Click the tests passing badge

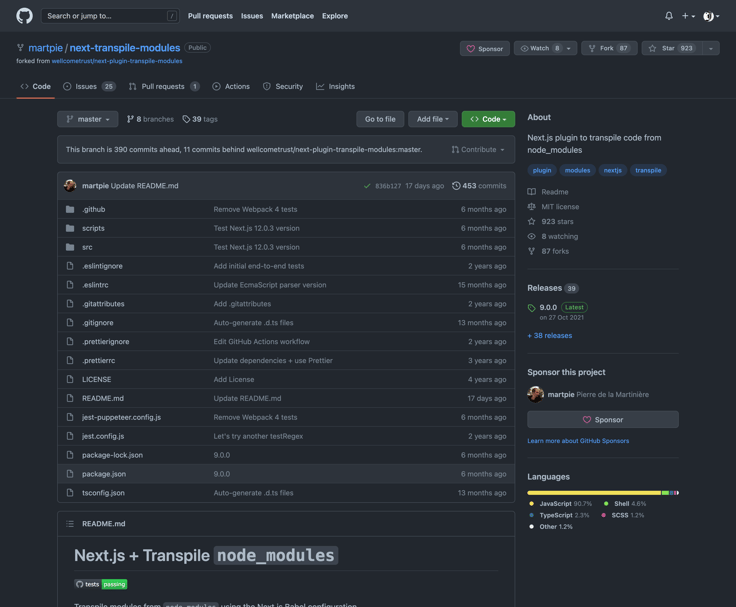101,584
